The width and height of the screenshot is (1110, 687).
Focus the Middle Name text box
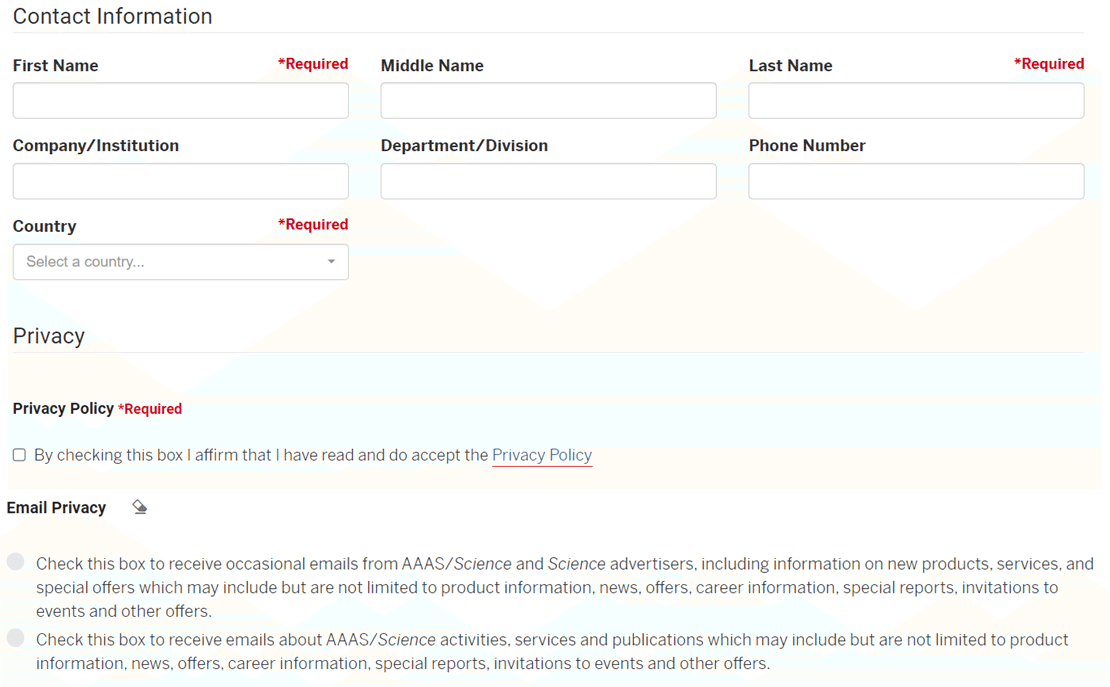coord(548,101)
